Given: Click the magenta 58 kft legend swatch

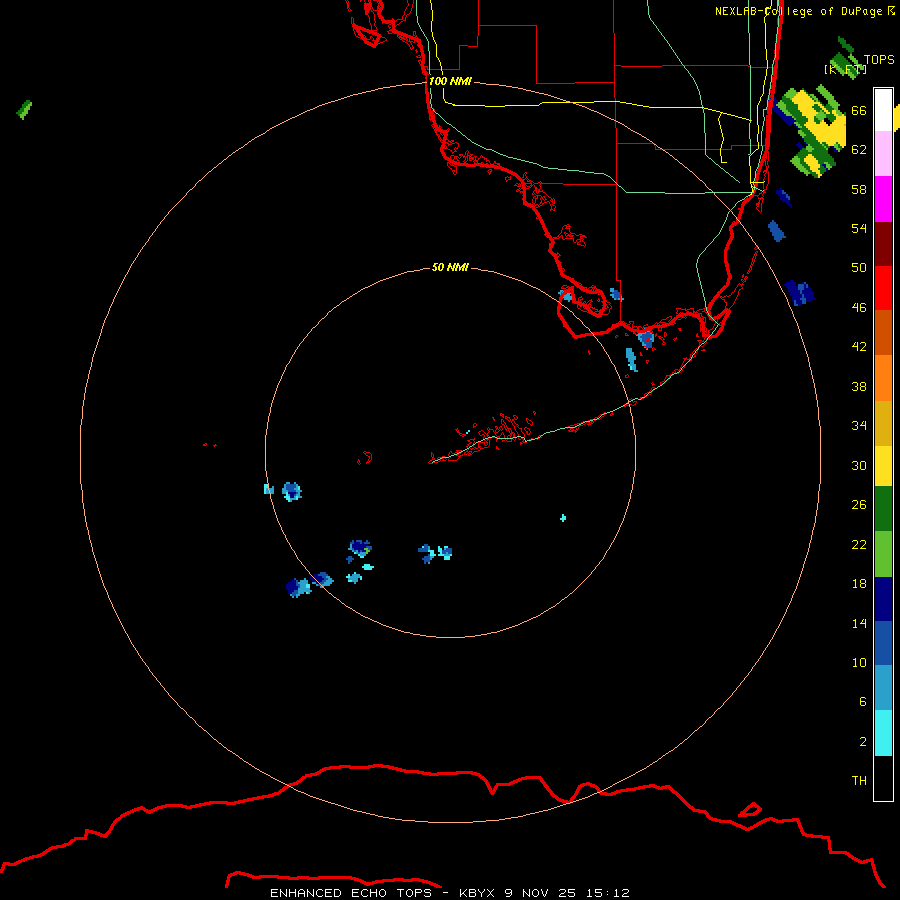Looking at the screenshot, I should point(883,199).
